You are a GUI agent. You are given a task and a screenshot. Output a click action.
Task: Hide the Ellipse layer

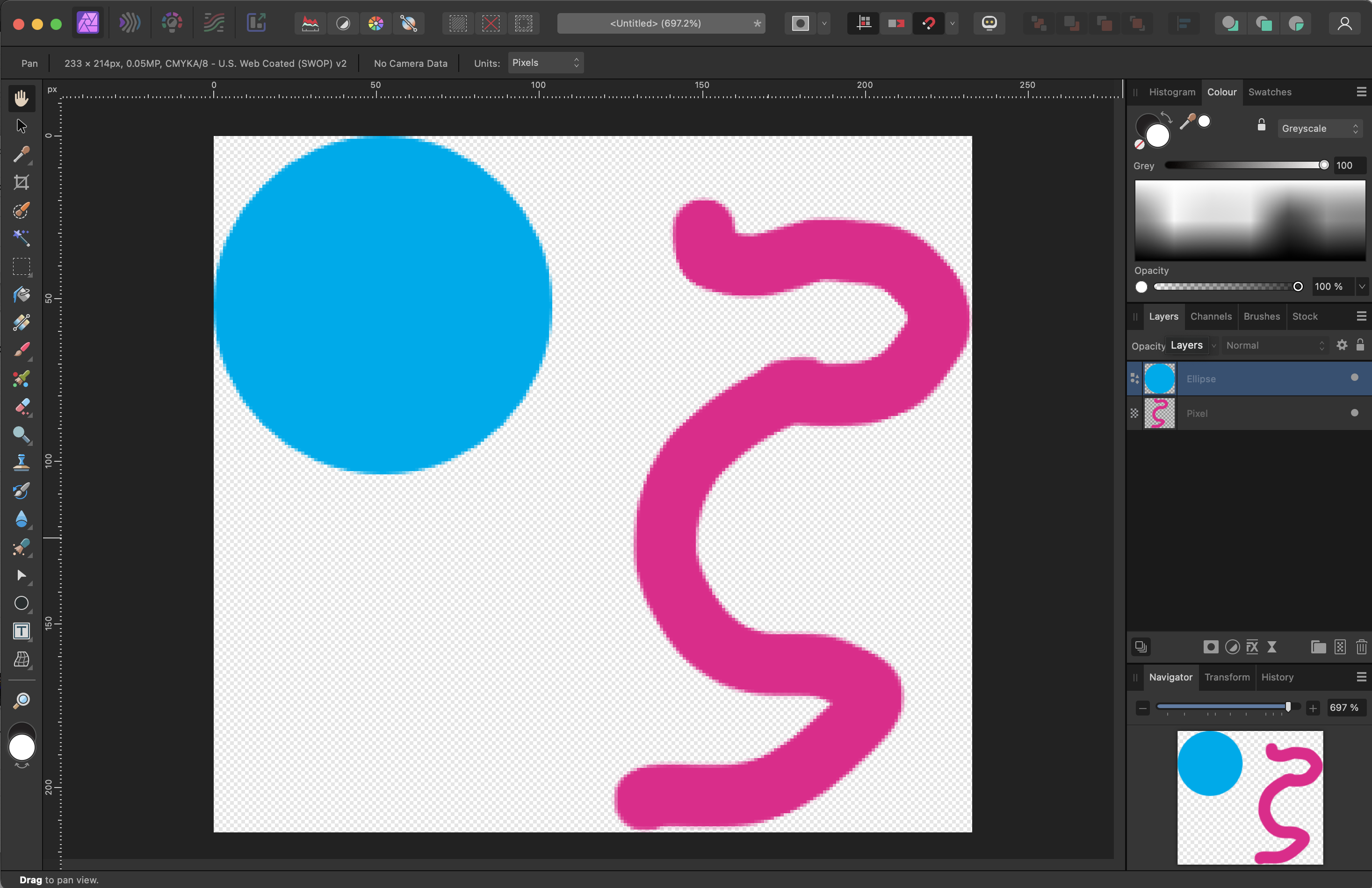coord(1354,378)
